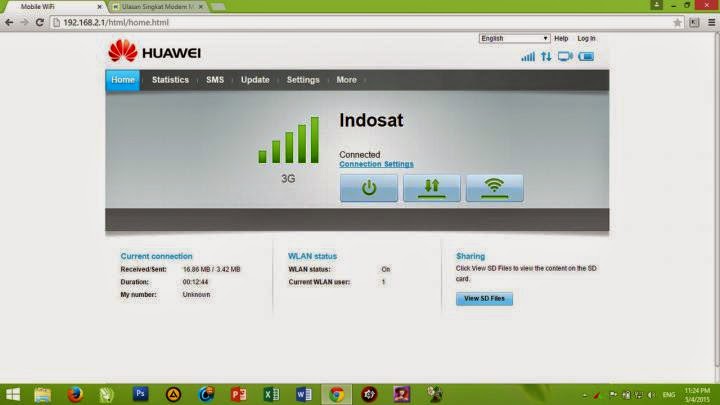The image size is (720, 405).
Task: Click the WLAN status heading
Action: click(x=312, y=256)
